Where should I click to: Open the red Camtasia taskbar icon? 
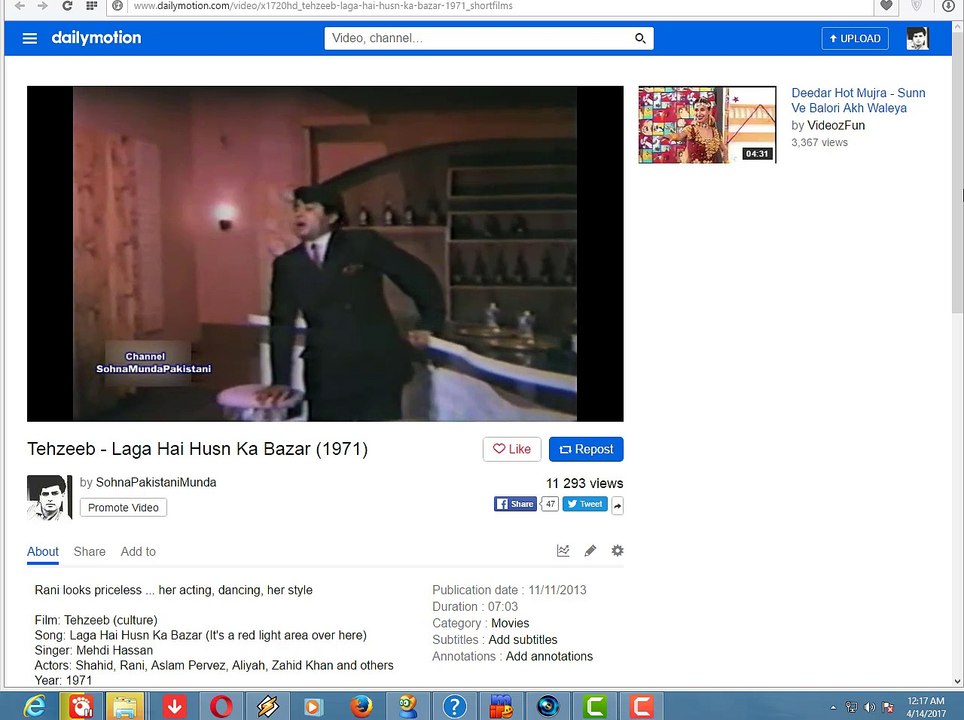point(641,706)
